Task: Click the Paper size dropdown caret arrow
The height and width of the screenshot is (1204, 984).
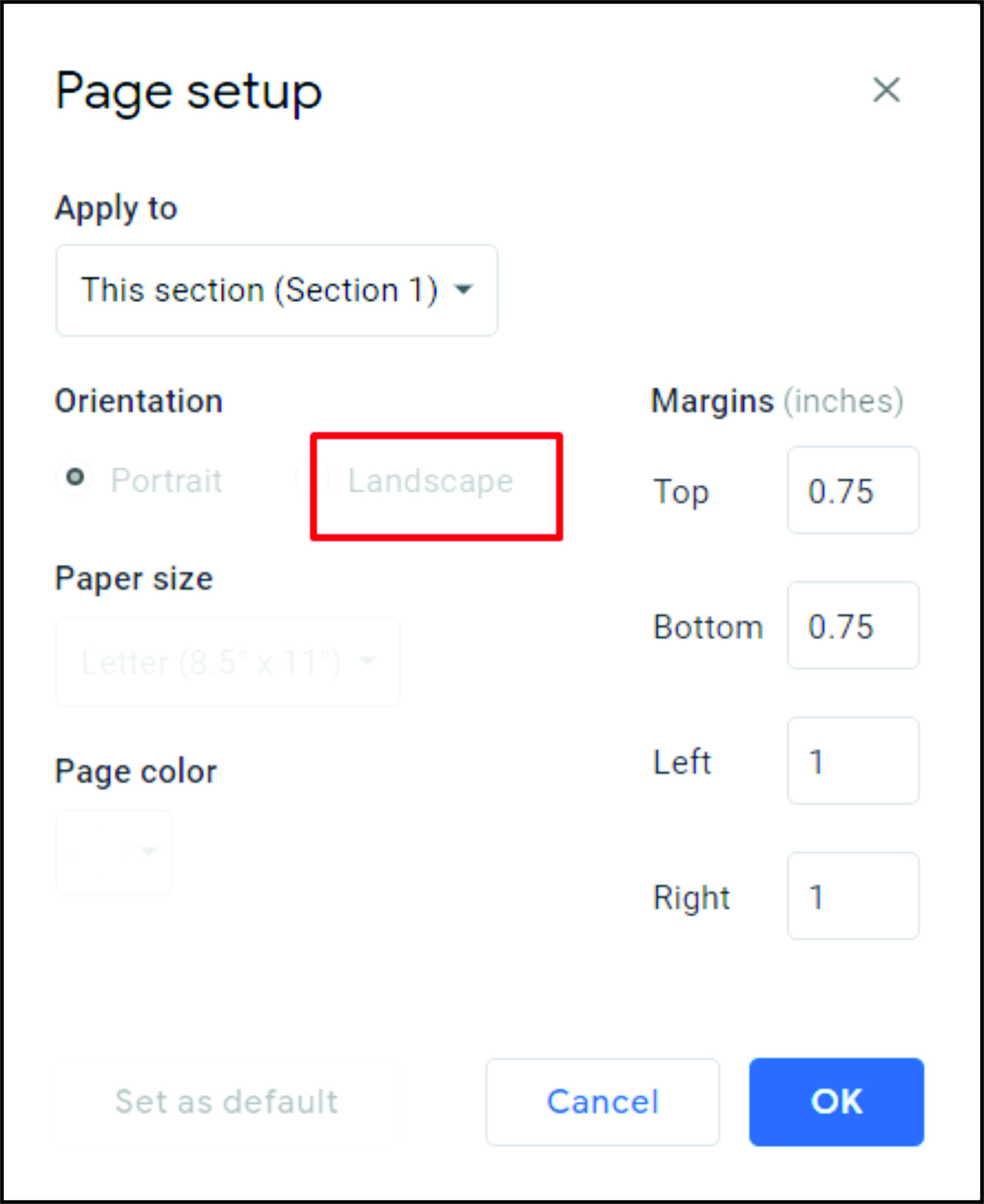Action: pyautogui.click(x=368, y=661)
